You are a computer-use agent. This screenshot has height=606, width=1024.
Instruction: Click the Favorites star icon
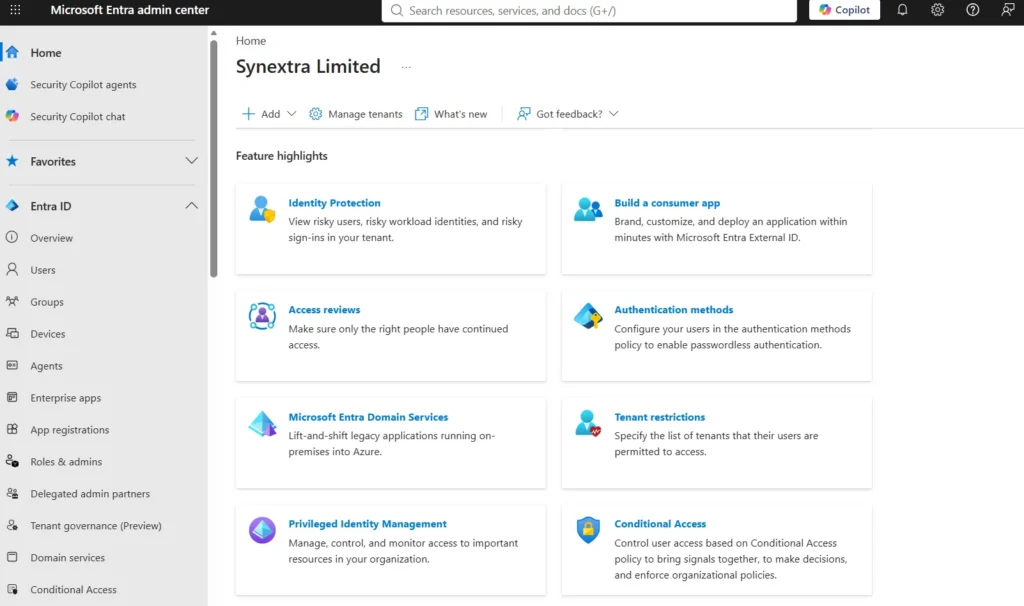click(x=12, y=161)
